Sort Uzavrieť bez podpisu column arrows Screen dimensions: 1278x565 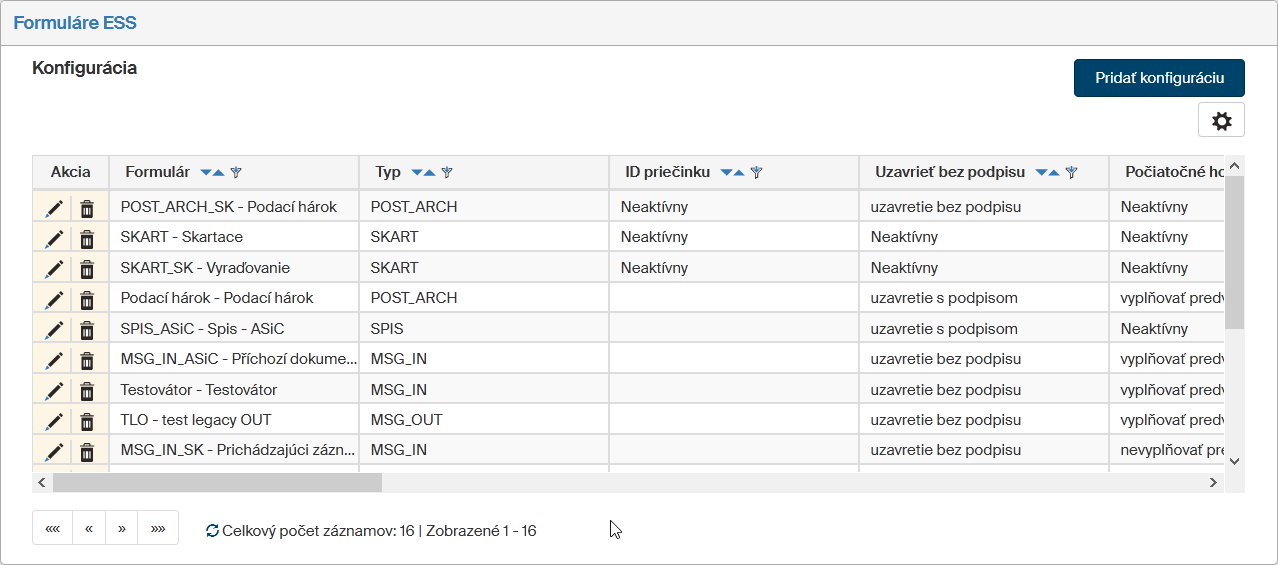click(x=1047, y=173)
